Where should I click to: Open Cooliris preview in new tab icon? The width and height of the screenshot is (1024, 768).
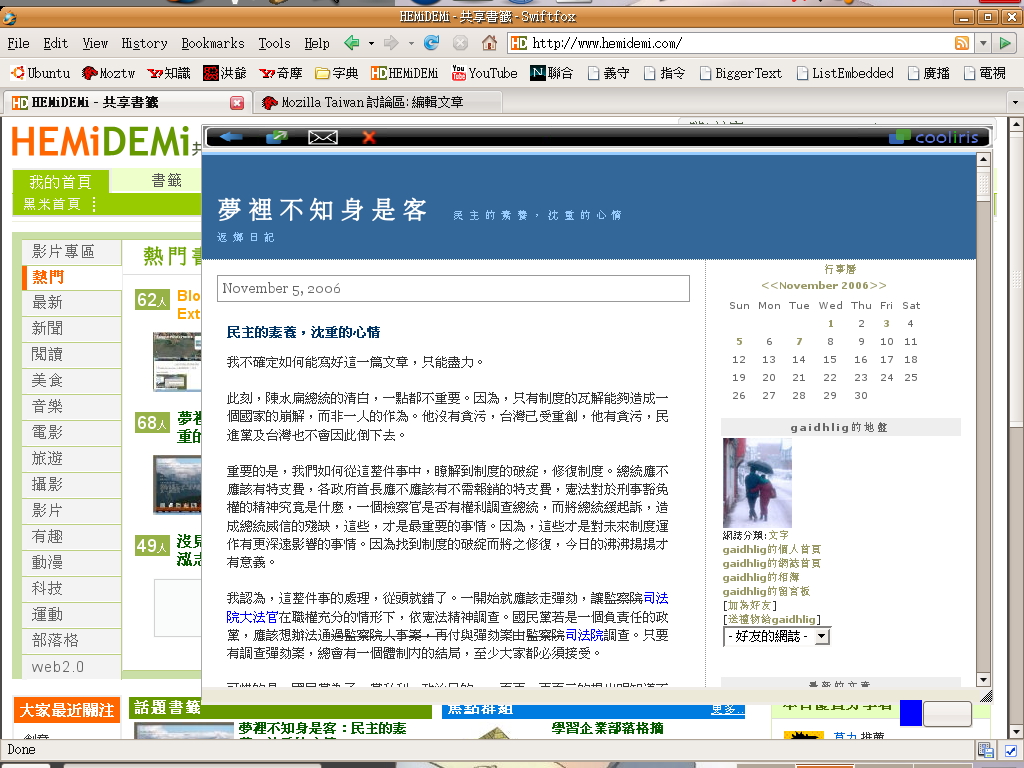(277, 137)
